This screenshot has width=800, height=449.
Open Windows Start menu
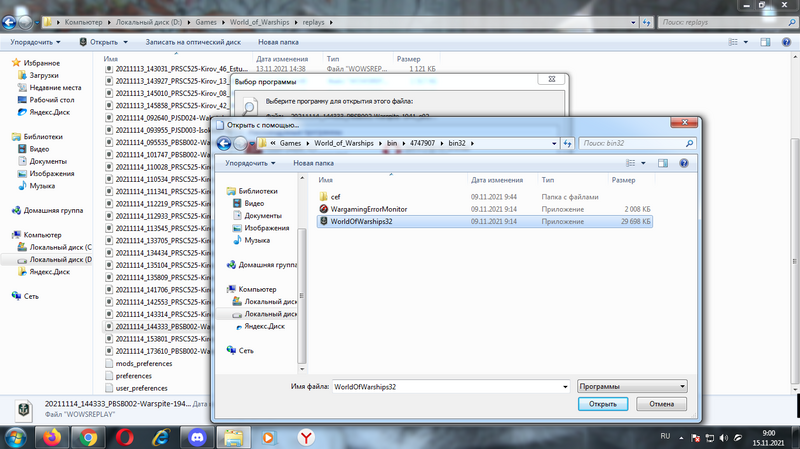[x=15, y=438]
